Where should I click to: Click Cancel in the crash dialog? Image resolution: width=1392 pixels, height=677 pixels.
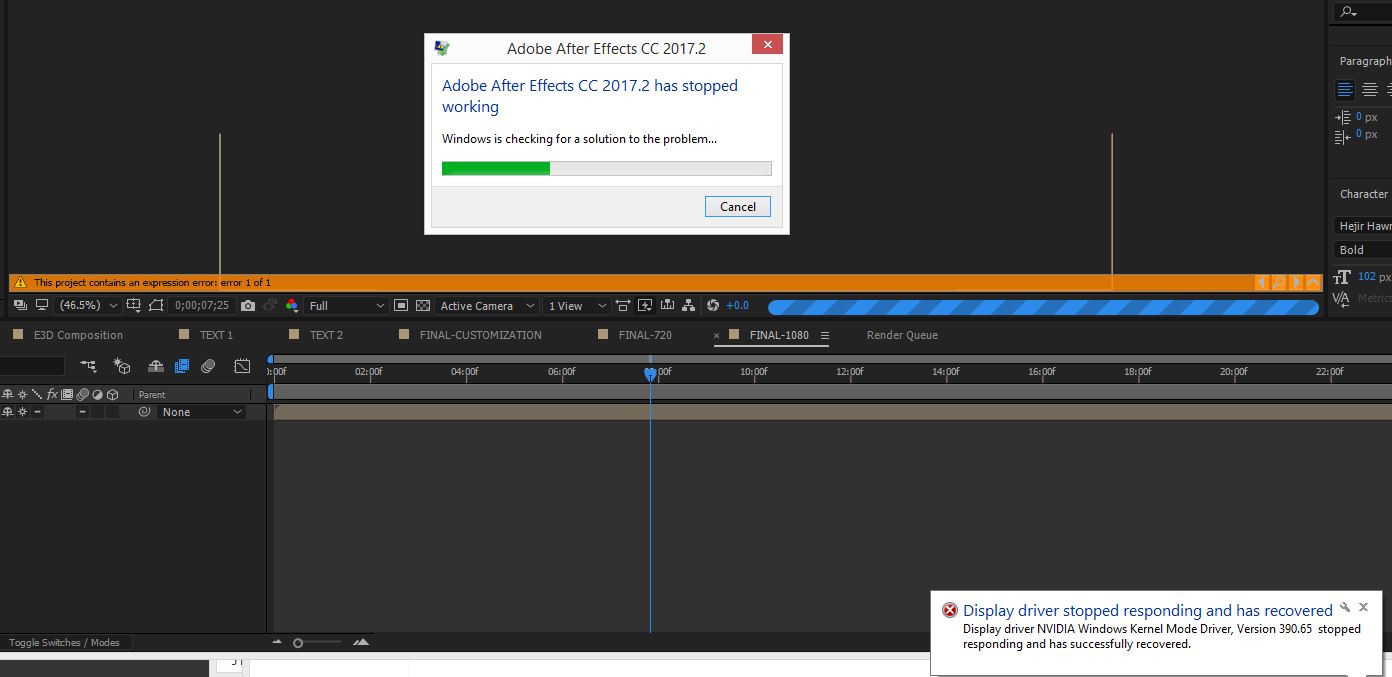[738, 207]
